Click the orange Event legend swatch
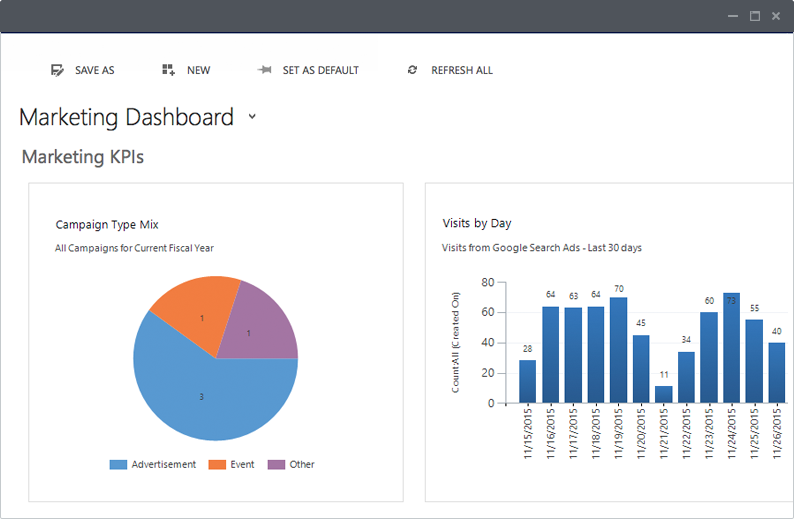This screenshot has width=794, height=531. (x=217, y=465)
